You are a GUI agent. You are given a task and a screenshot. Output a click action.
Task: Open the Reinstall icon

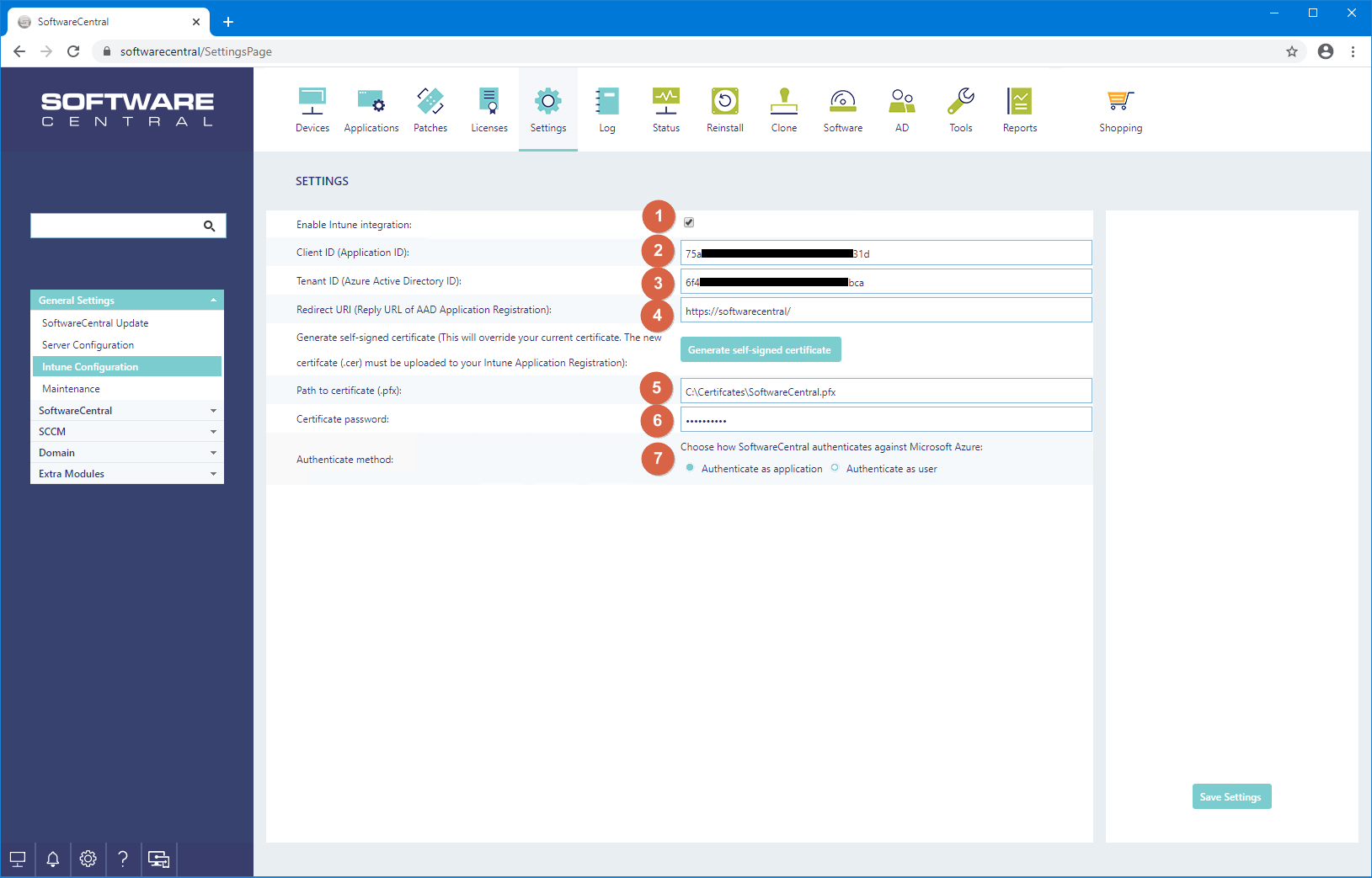tap(724, 102)
